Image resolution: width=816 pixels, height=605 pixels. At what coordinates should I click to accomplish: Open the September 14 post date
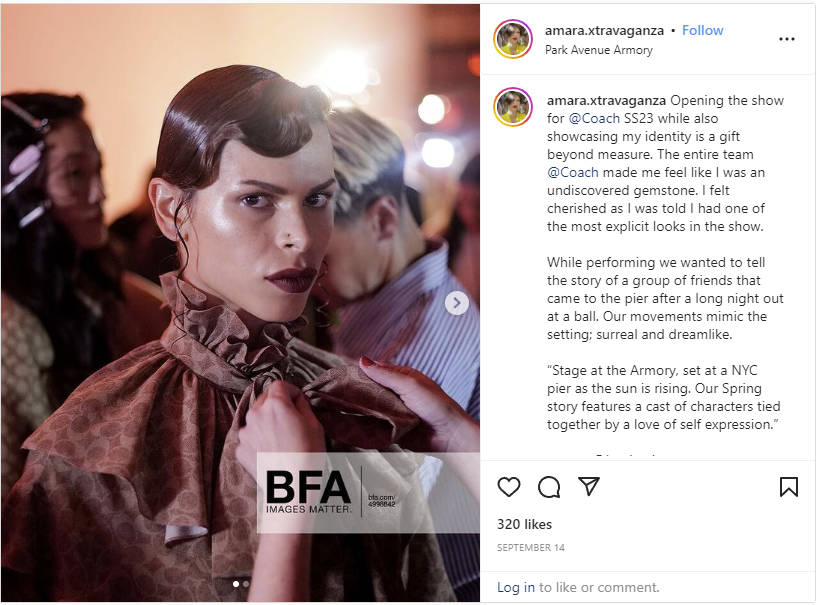pos(530,548)
